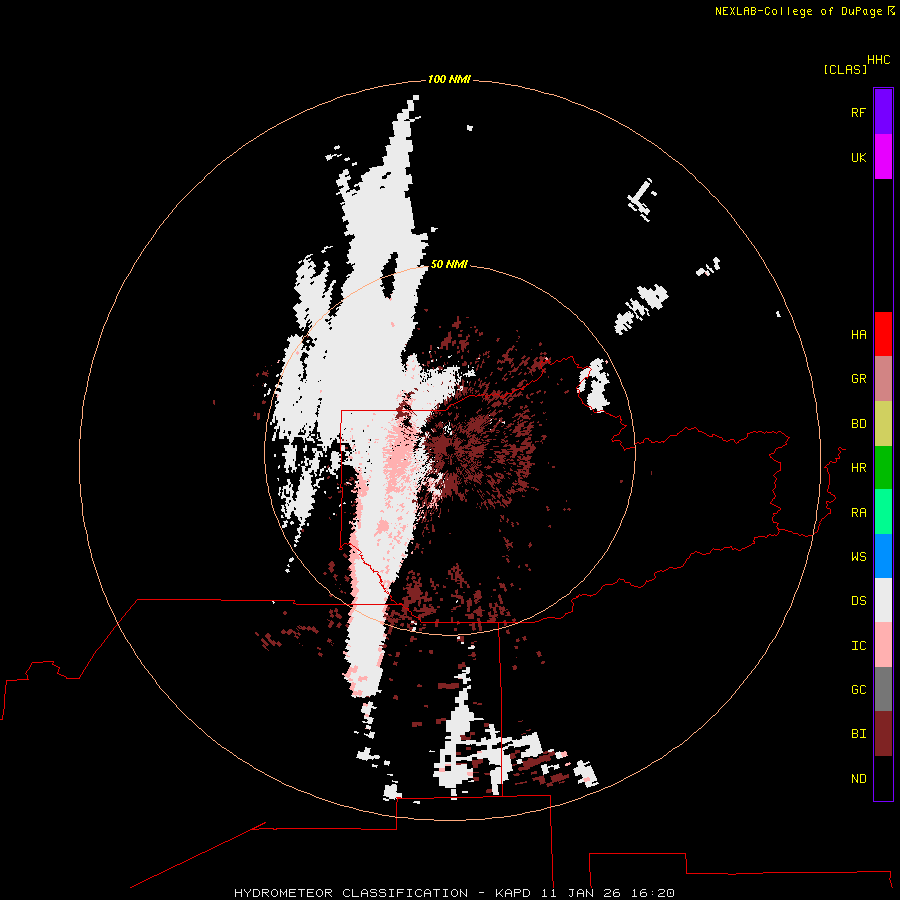This screenshot has width=900, height=900.
Task: Click the RF purple color swatch
Action: tap(883, 112)
